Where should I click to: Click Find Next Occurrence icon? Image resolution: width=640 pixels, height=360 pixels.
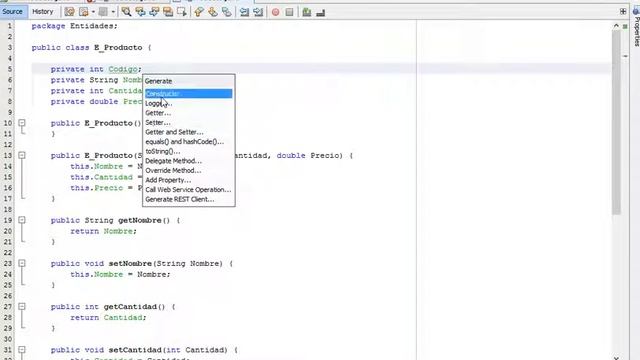point(154,12)
